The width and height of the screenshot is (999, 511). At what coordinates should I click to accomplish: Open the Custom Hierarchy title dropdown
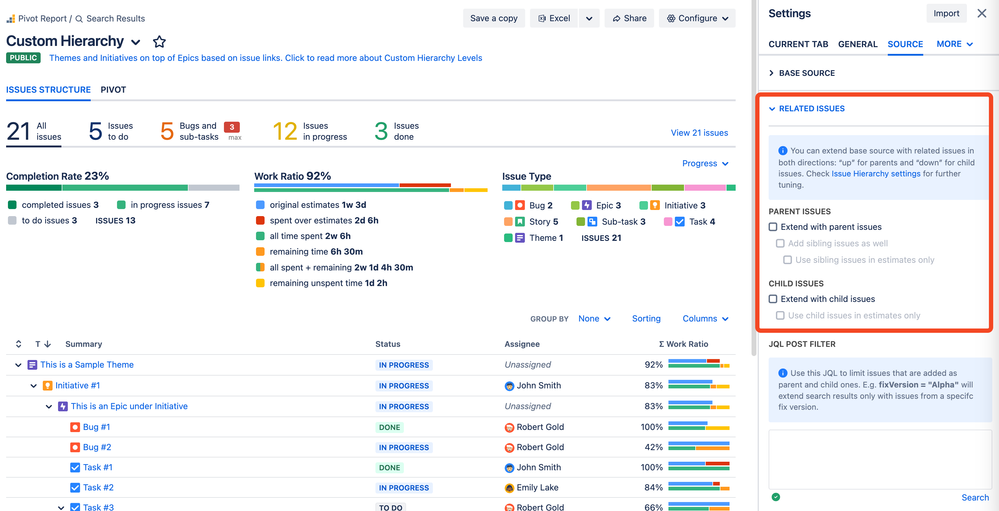tap(136, 42)
